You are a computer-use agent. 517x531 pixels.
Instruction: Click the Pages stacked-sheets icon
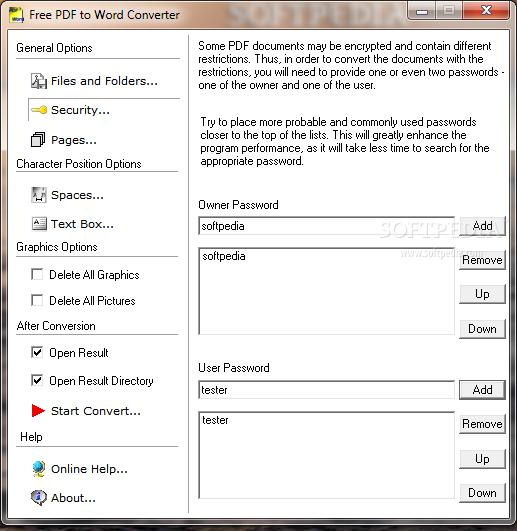38,140
